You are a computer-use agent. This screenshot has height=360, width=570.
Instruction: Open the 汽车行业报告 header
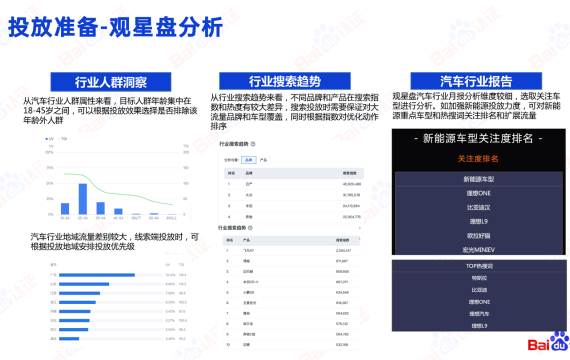coord(476,81)
